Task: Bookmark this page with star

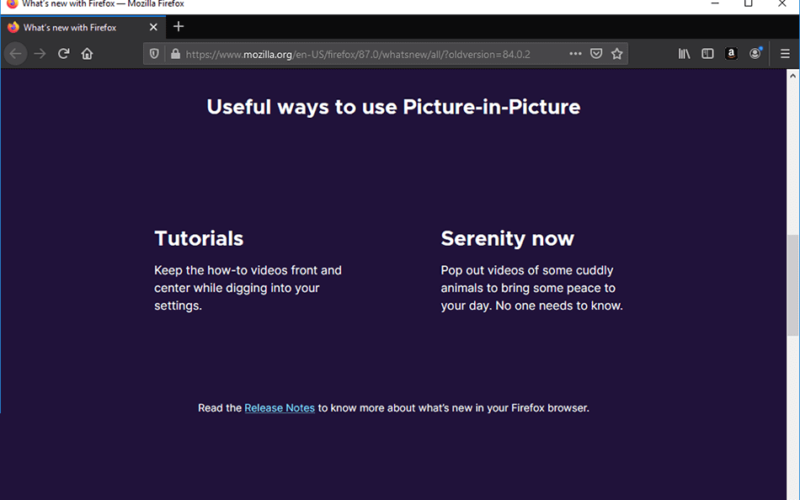Action: click(617, 54)
